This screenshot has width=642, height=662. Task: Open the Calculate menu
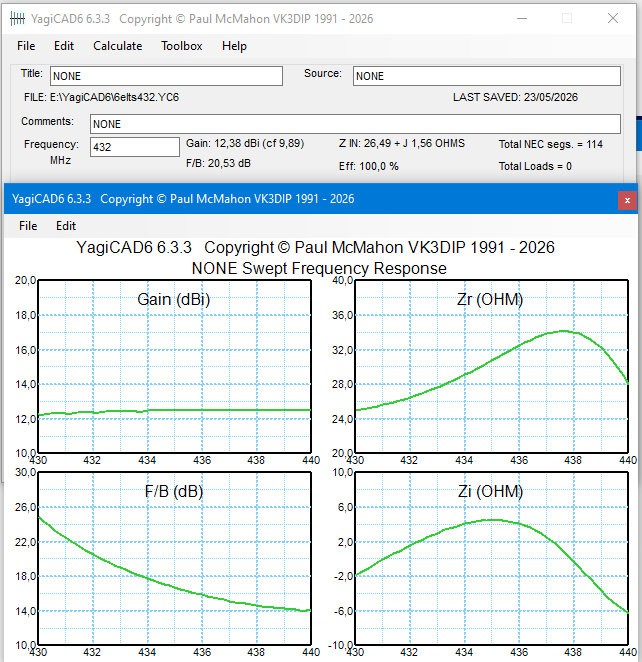(x=117, y=46)
